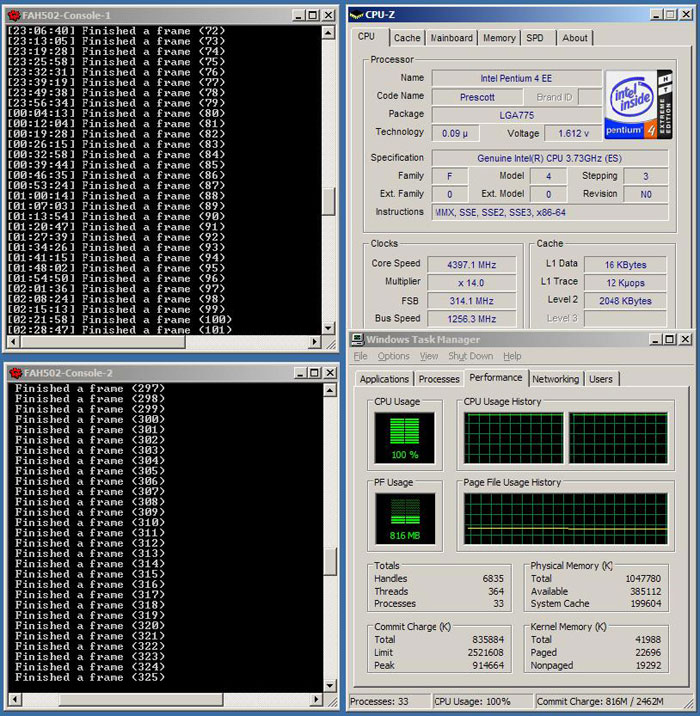The width and height of the screenshot is (700, 716).
Task: Switch to Applications tab in Task Manager
Action: 384,379
